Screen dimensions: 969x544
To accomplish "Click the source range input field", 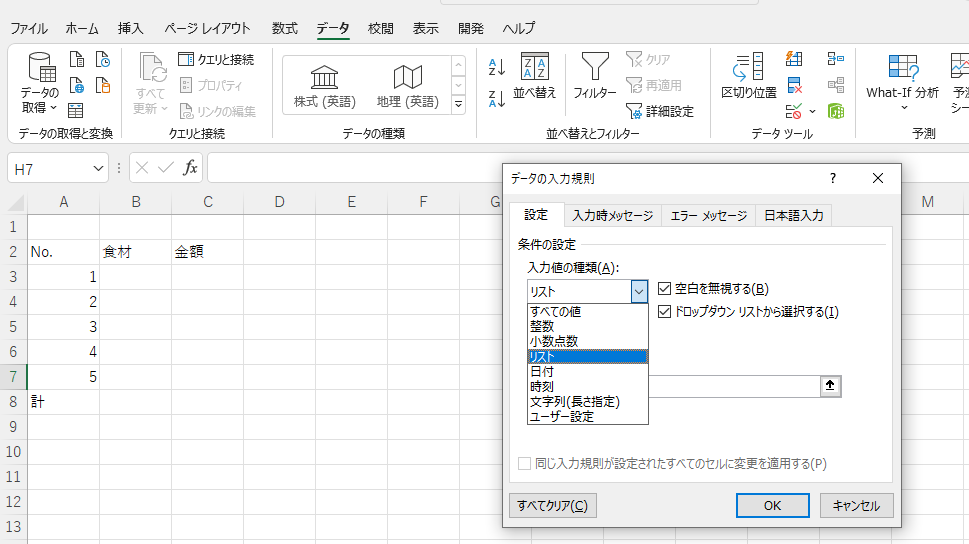I will click(735, 386).
